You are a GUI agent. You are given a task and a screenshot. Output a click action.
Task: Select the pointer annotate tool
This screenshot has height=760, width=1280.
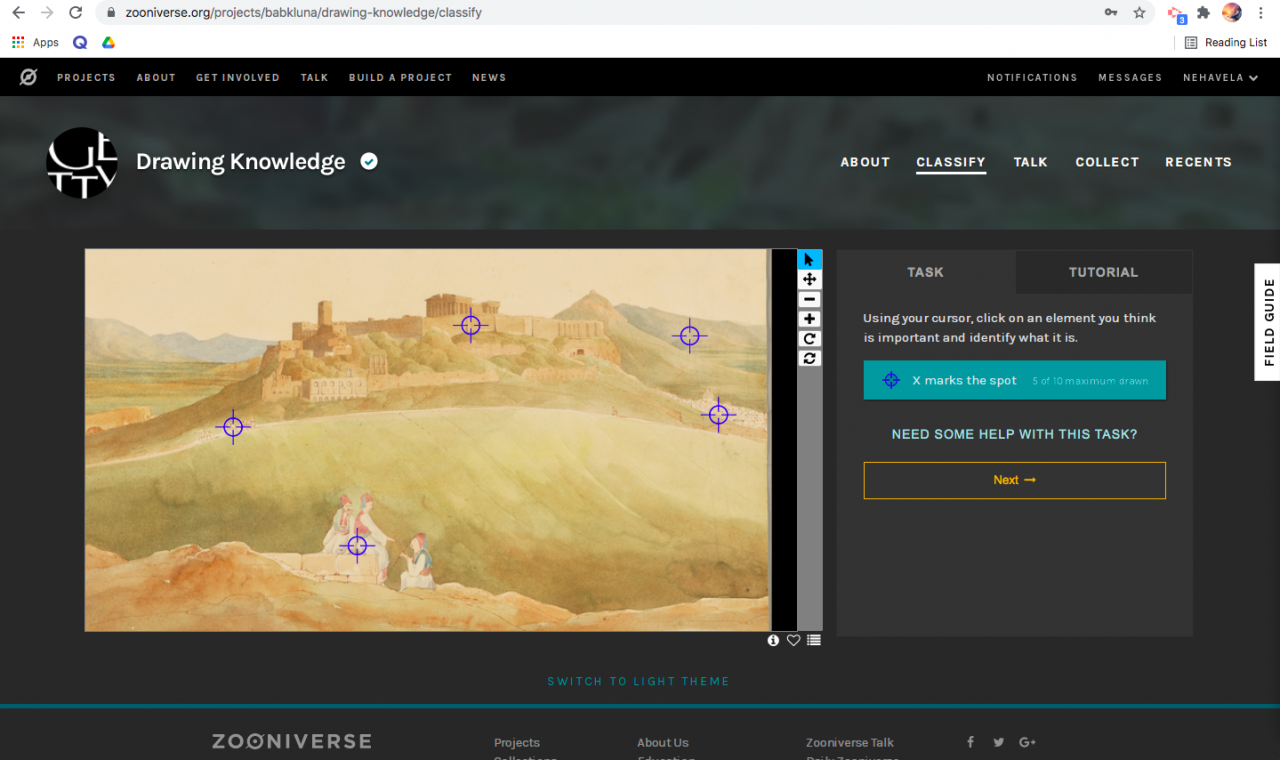(x=810, y=260)
